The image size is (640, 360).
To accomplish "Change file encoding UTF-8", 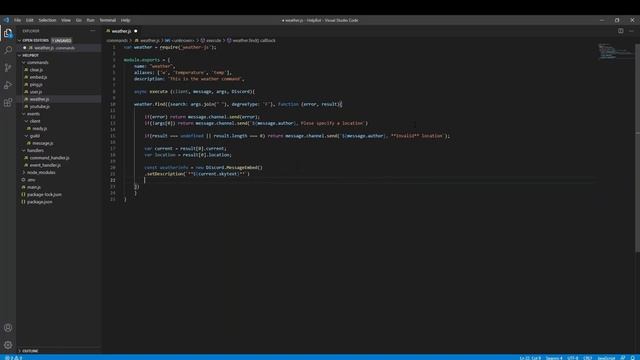I will click(x=573, y=358).
